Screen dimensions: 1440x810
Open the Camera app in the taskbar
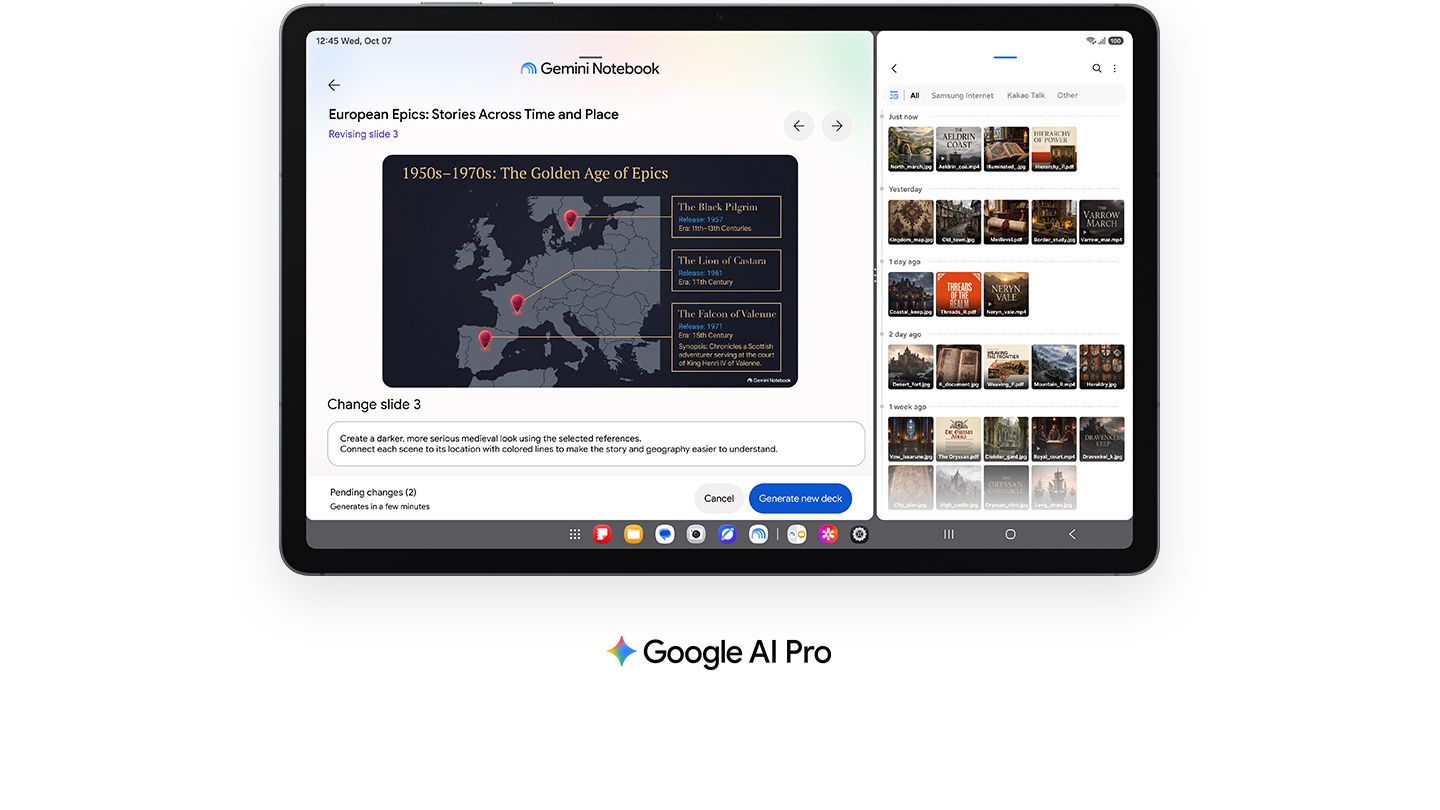[696, 535]
